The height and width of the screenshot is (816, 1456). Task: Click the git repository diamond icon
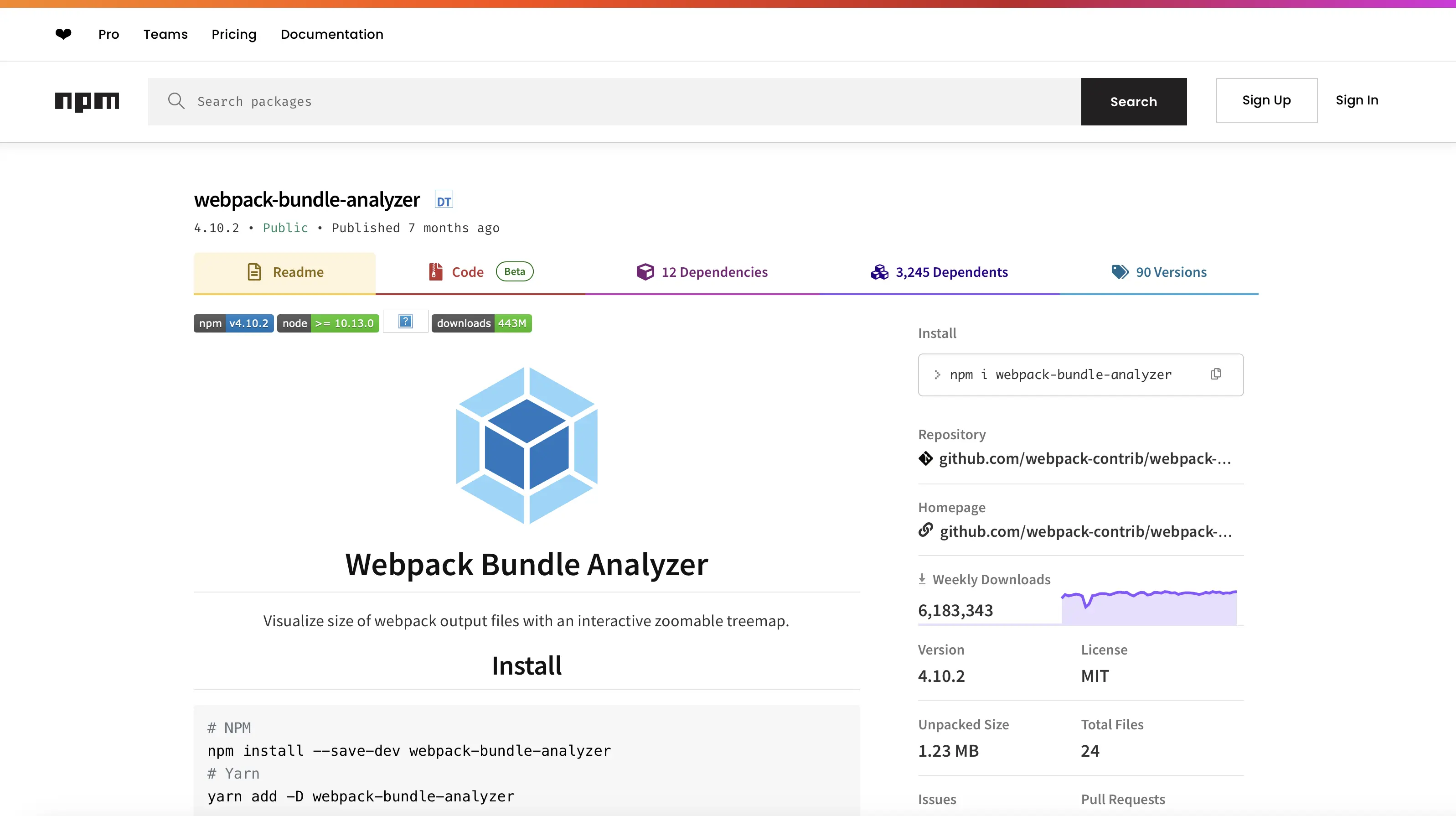coord(925,458)
